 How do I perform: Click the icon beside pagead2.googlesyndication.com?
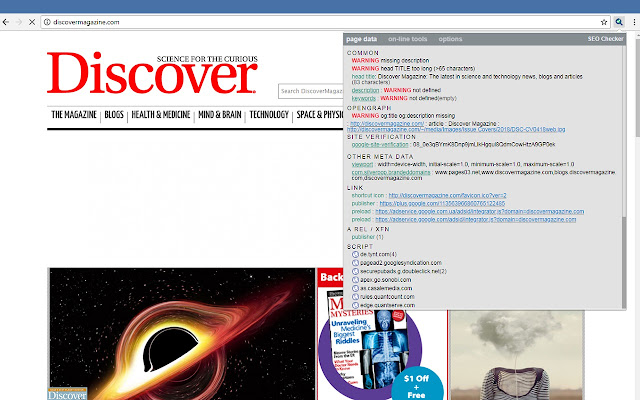coord(355,263)
